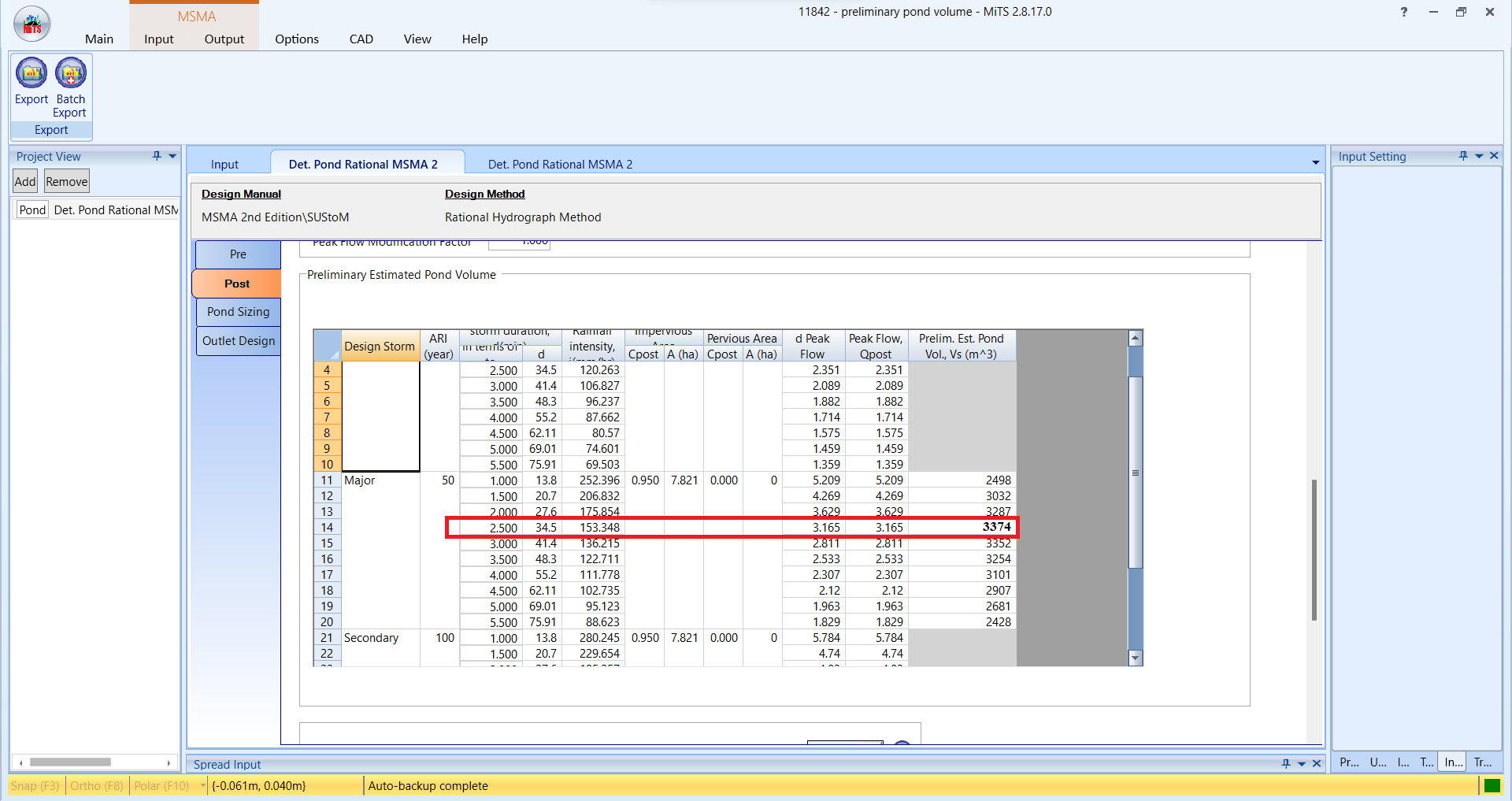Image resolution: width=1512 pixels, height=801 pixels.
Task: Switch to the Input document tab
Action: coord(224,164)
